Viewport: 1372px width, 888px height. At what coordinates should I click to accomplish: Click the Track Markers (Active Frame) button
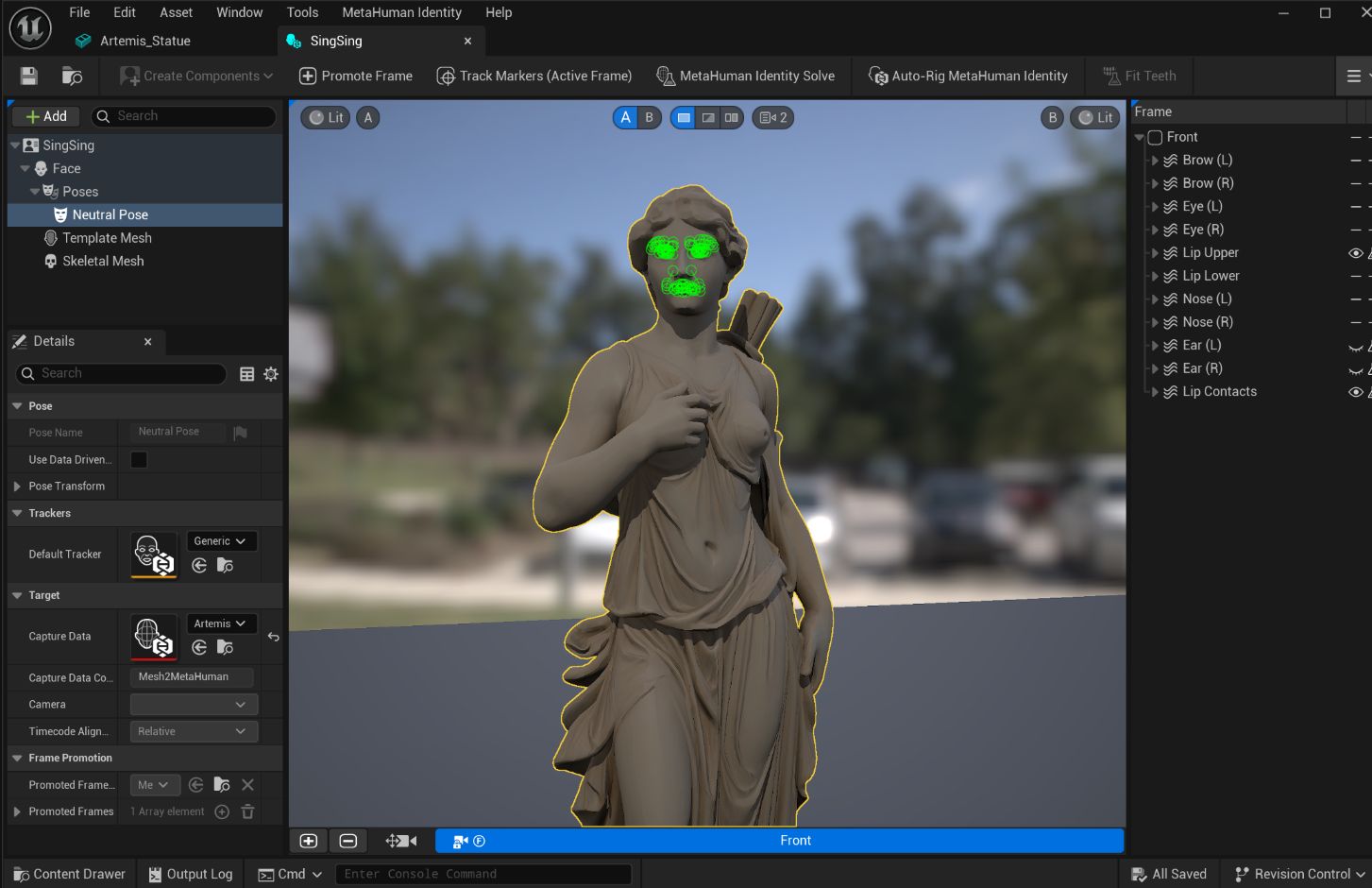[x=534, y=76]
